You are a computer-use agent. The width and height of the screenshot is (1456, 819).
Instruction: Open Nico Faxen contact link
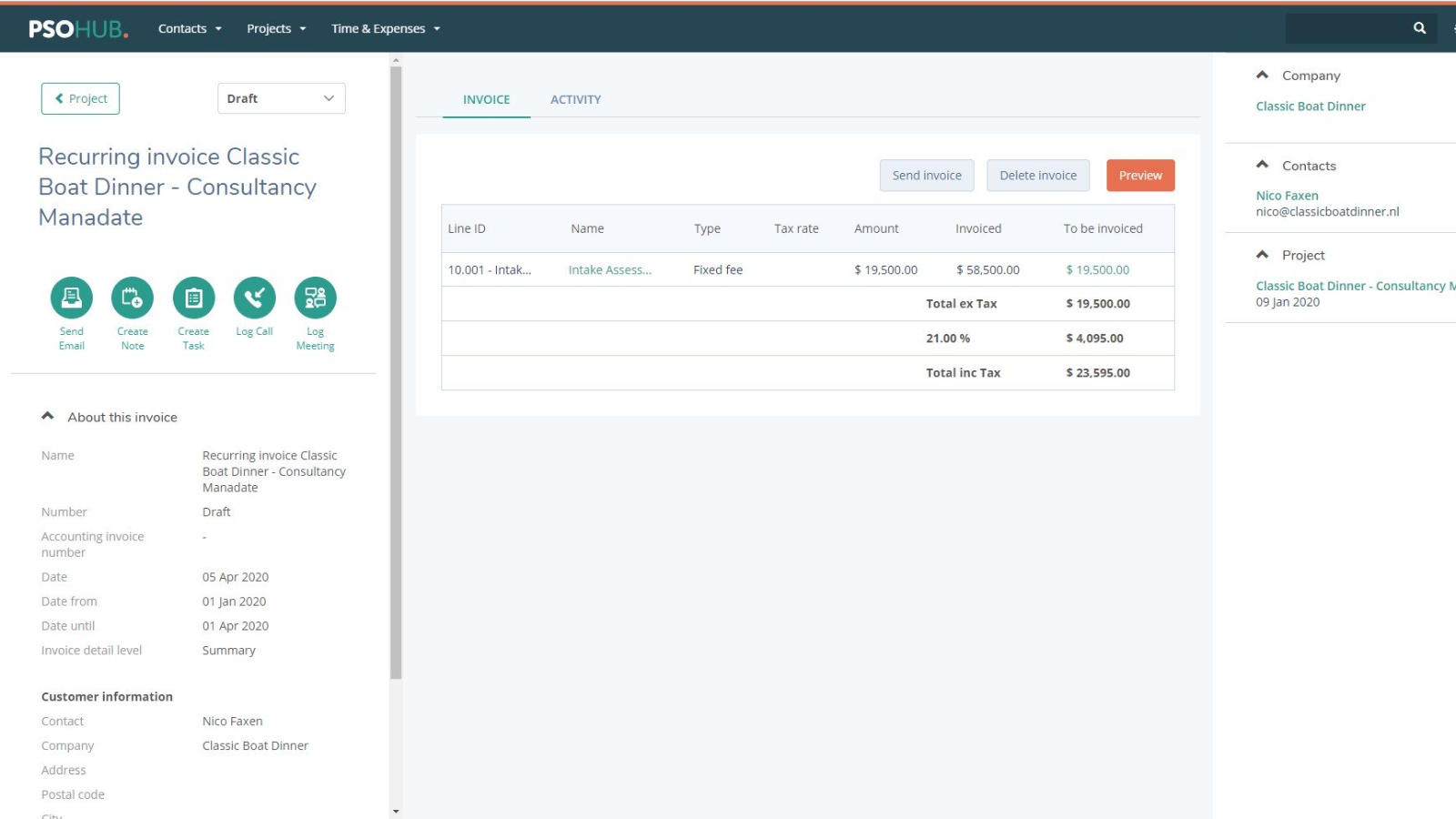click(x=1287, y=196)
